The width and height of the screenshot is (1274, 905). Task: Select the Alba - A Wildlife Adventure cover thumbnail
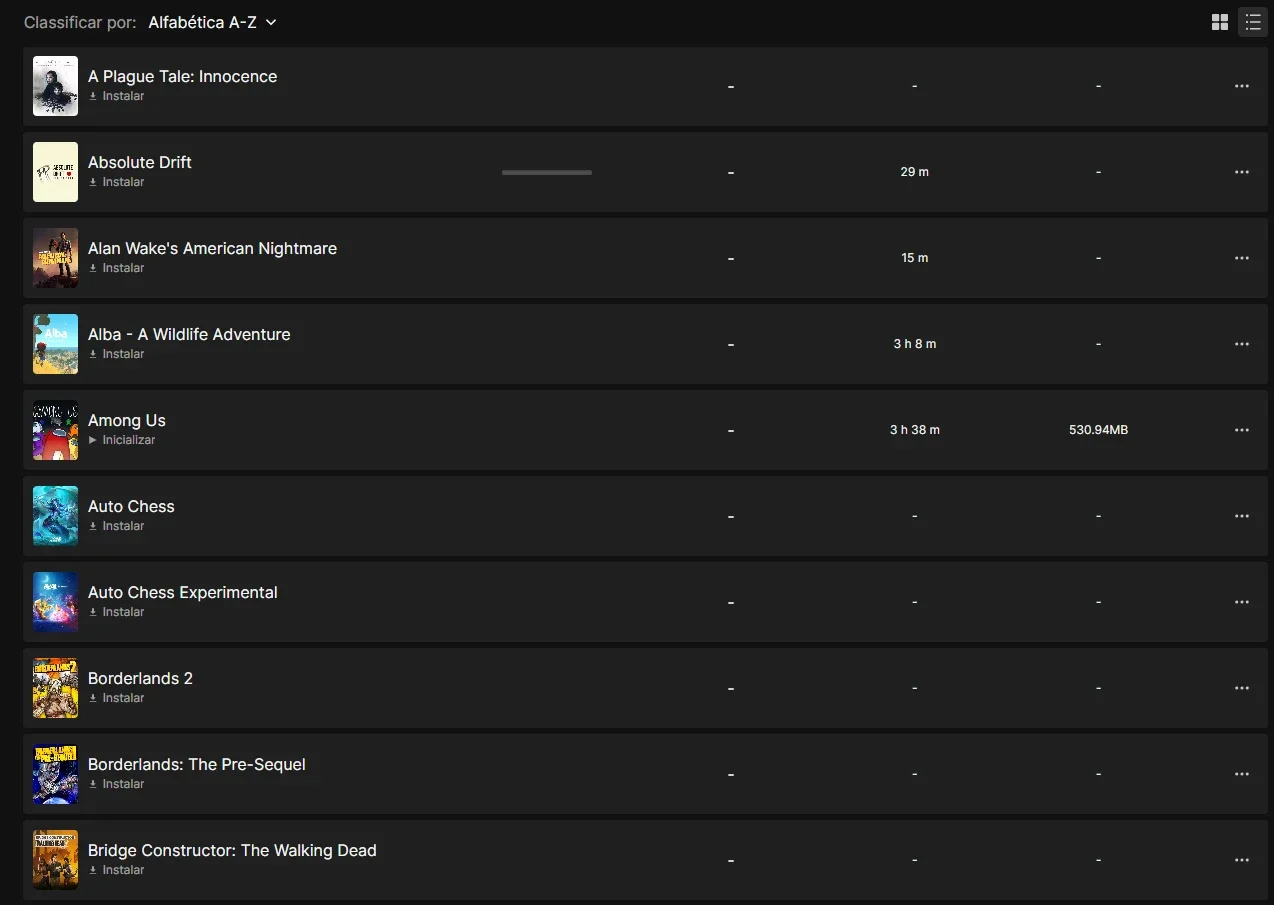[55, 344]
